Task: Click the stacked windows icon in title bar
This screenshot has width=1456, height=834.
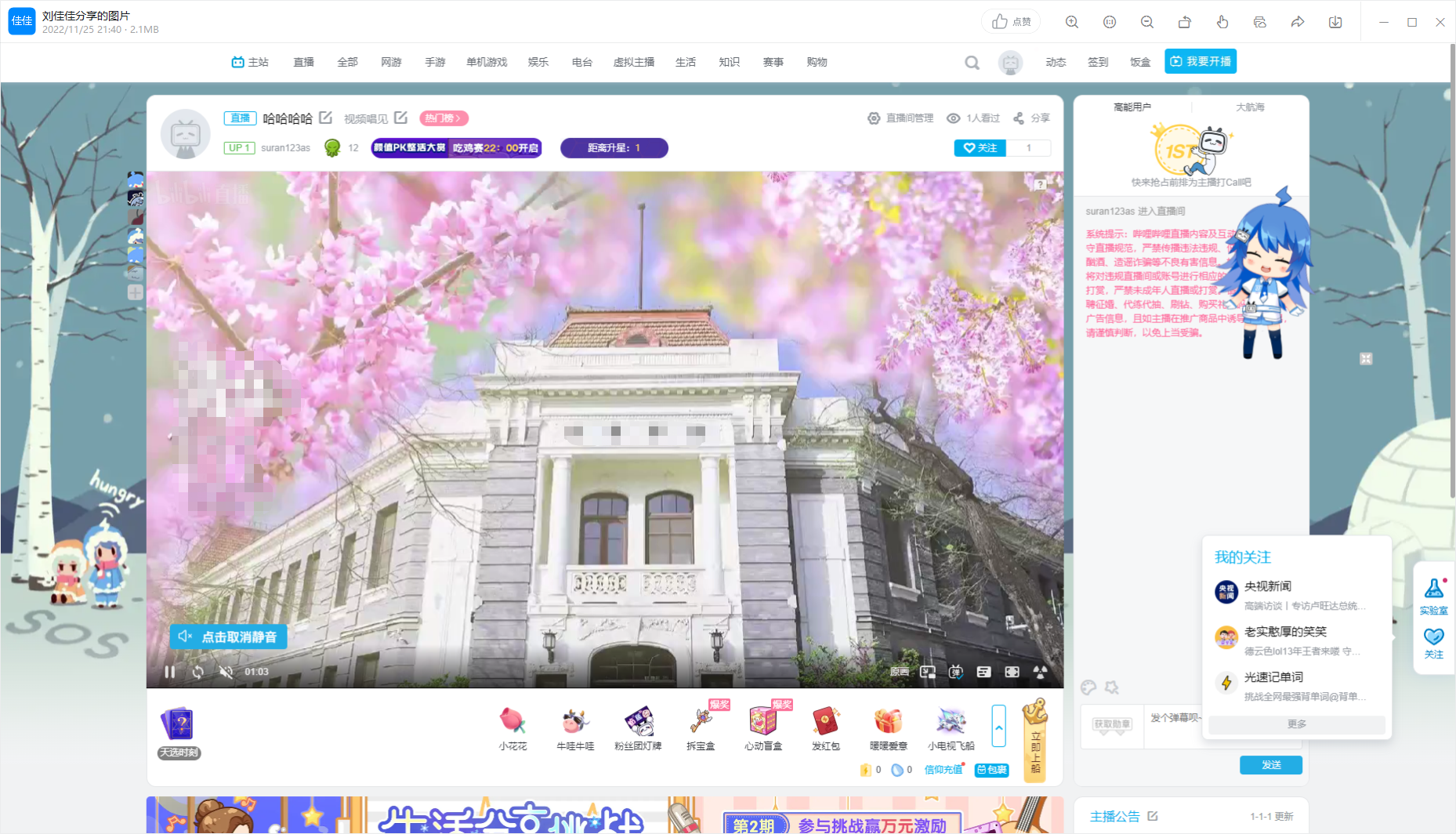Action: click(x=1260, y=22)
